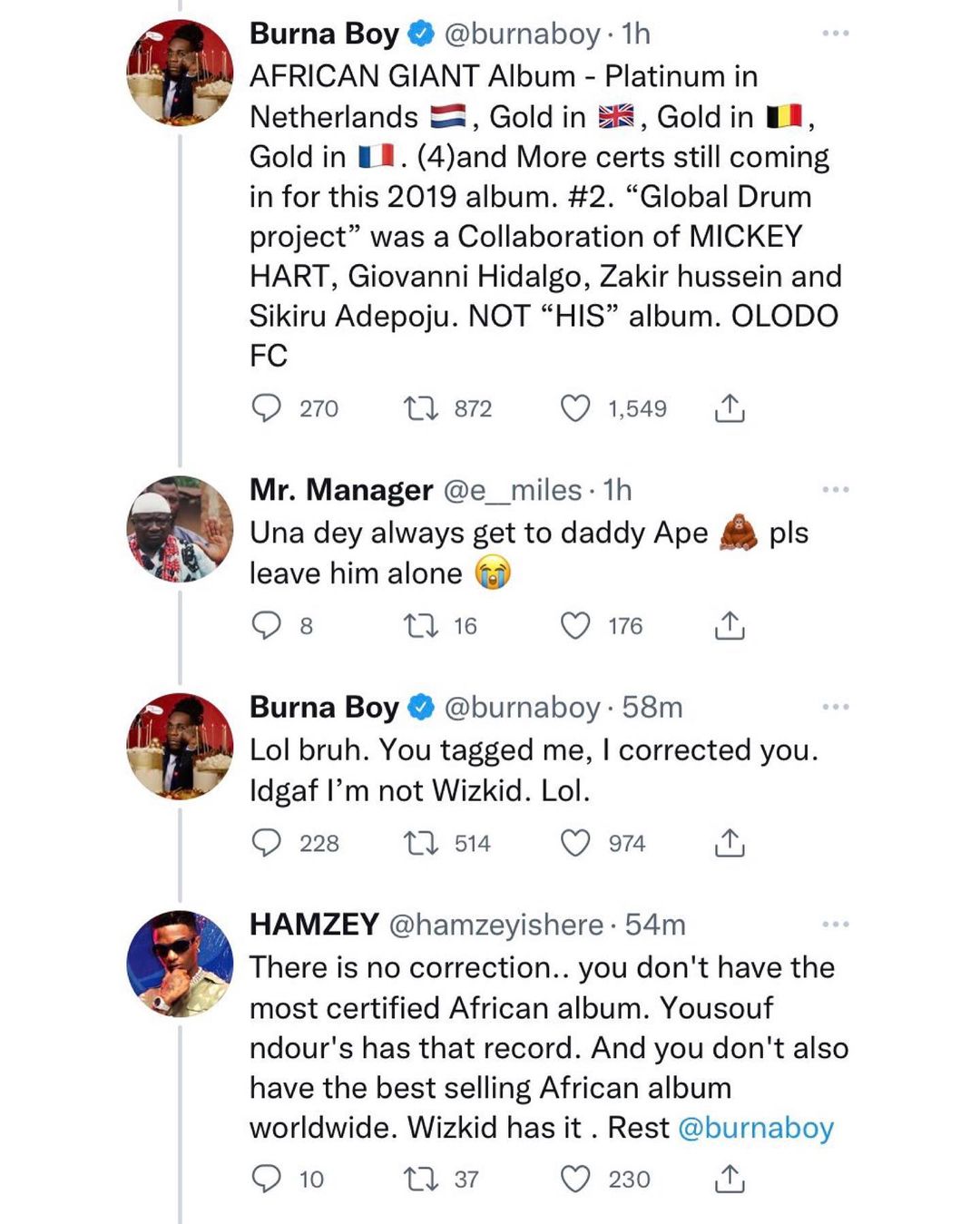980x1224 pixels.
Task: Visit @e__miles profile via his username
Action: 514,490
